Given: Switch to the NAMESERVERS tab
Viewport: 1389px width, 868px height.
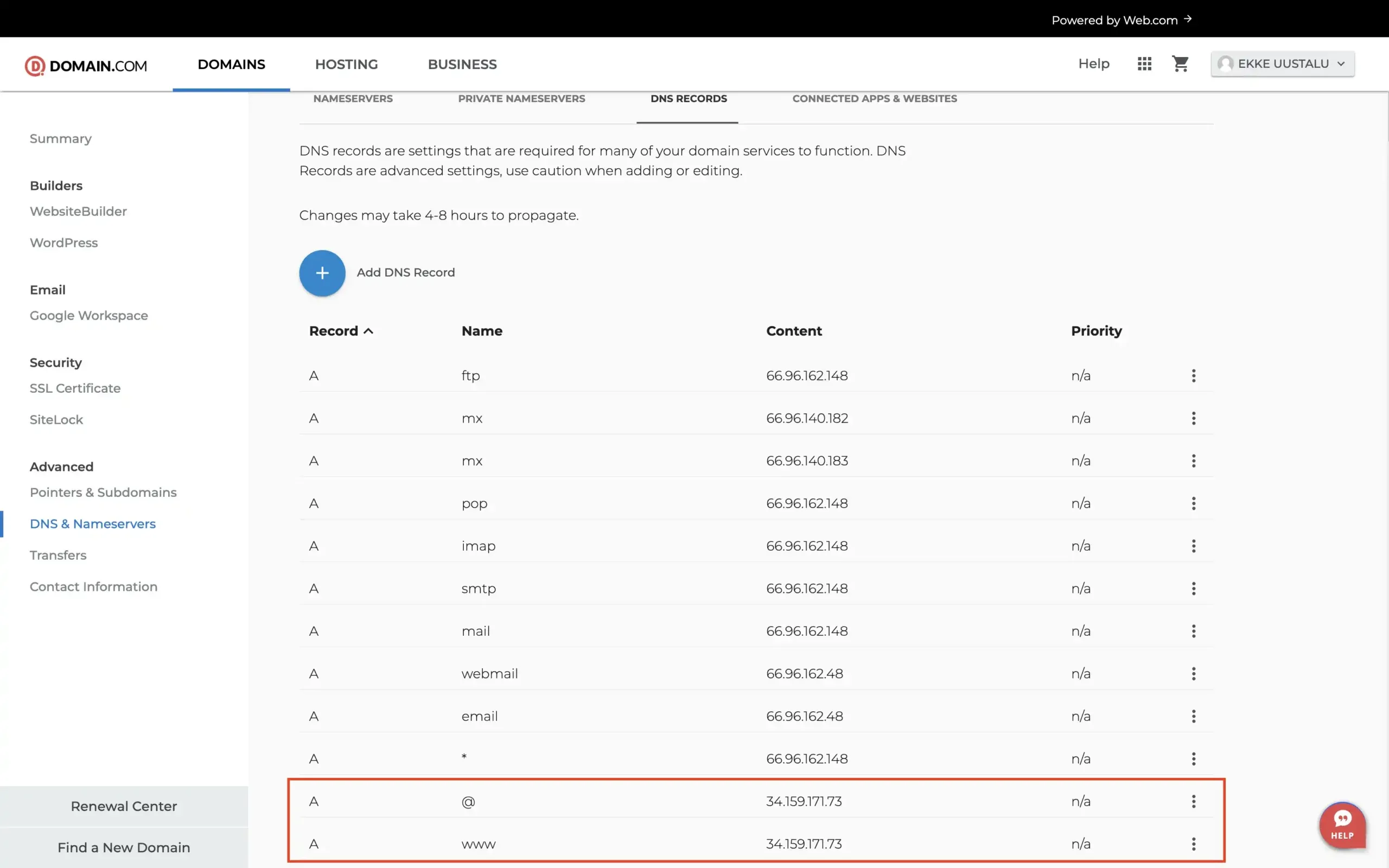Looking at the screenshot, I should coord(353,99).
